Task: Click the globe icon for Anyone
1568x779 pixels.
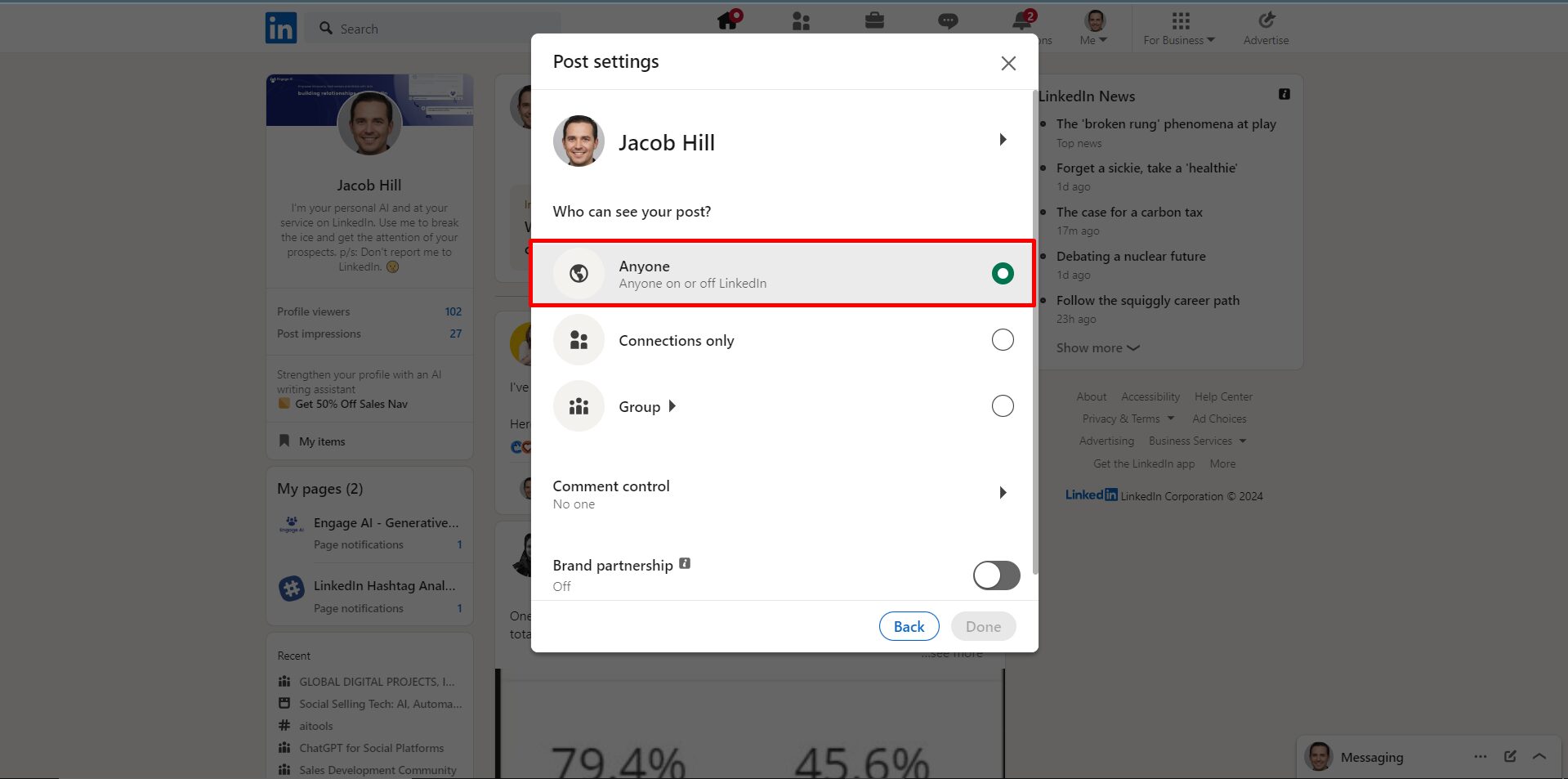Action: [579, 274]
